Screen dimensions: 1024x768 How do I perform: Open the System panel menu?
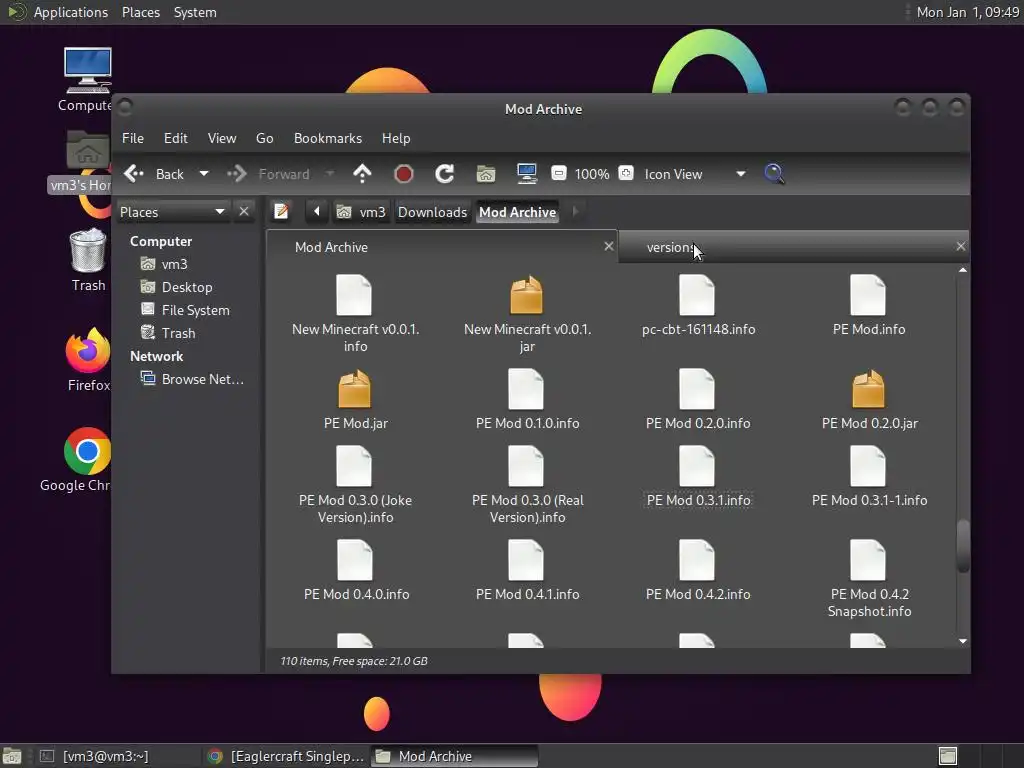click(195, 12)
